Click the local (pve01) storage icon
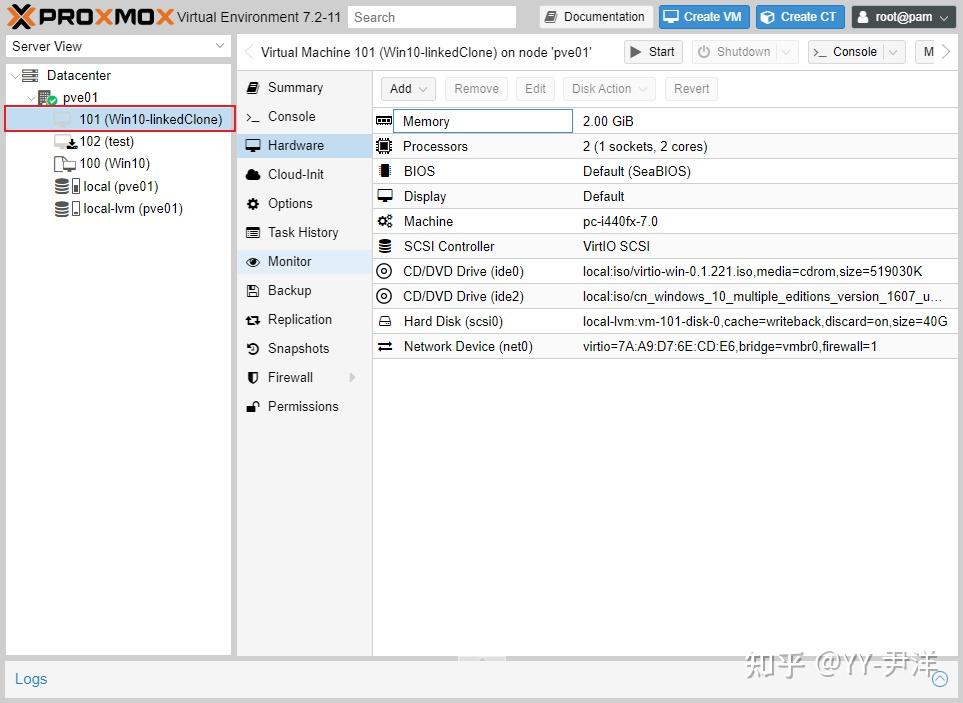Viewport: 963px width, 703px height. click(x=67, y=186)
